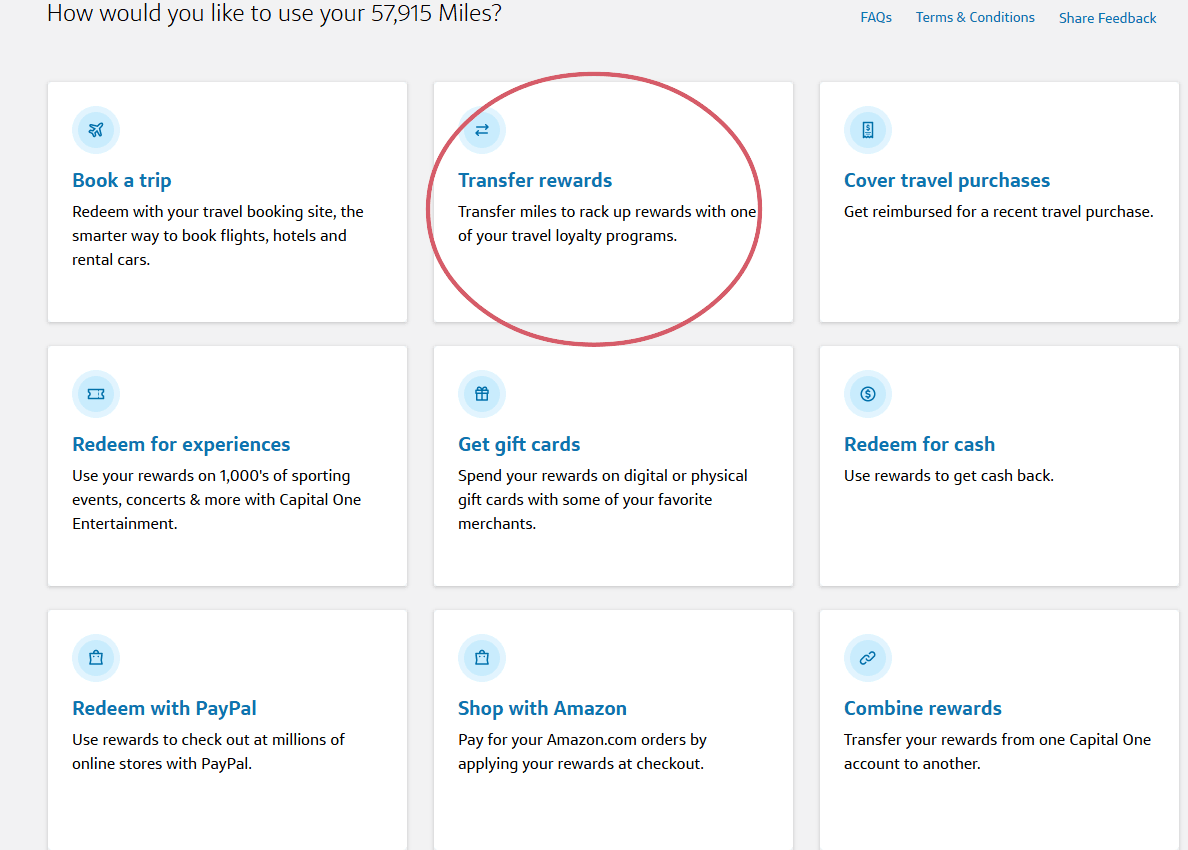Click the transfer arrows icon

coord(482,130)
